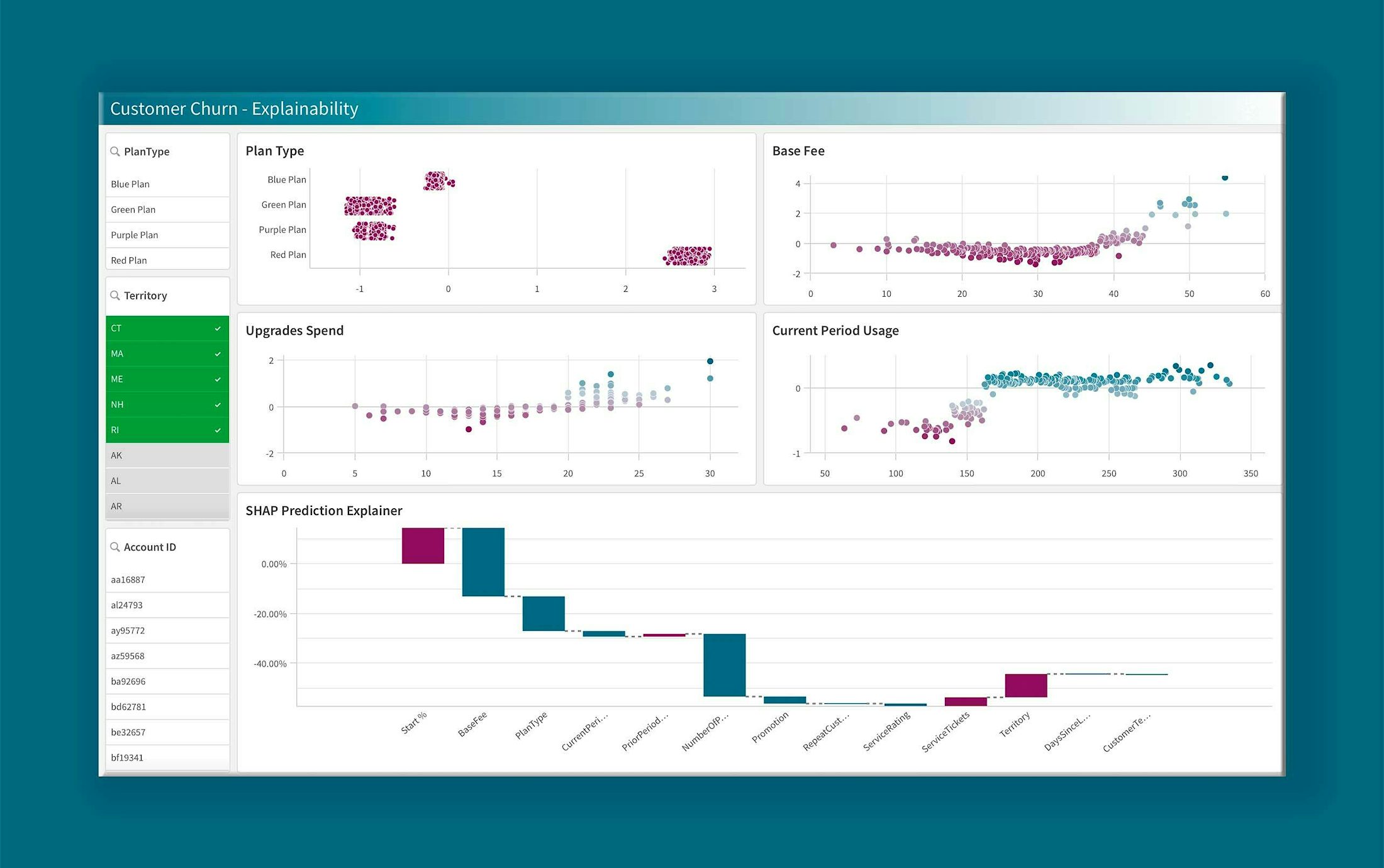
Task: Click the Red Plan scatter cluster
Action: [688, 256]
